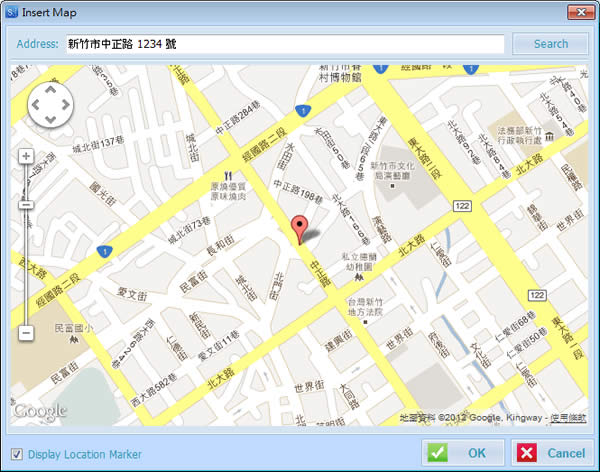Click the 新竹市文化局演藝廳 label
600x472 pixels.
(393, 171)
